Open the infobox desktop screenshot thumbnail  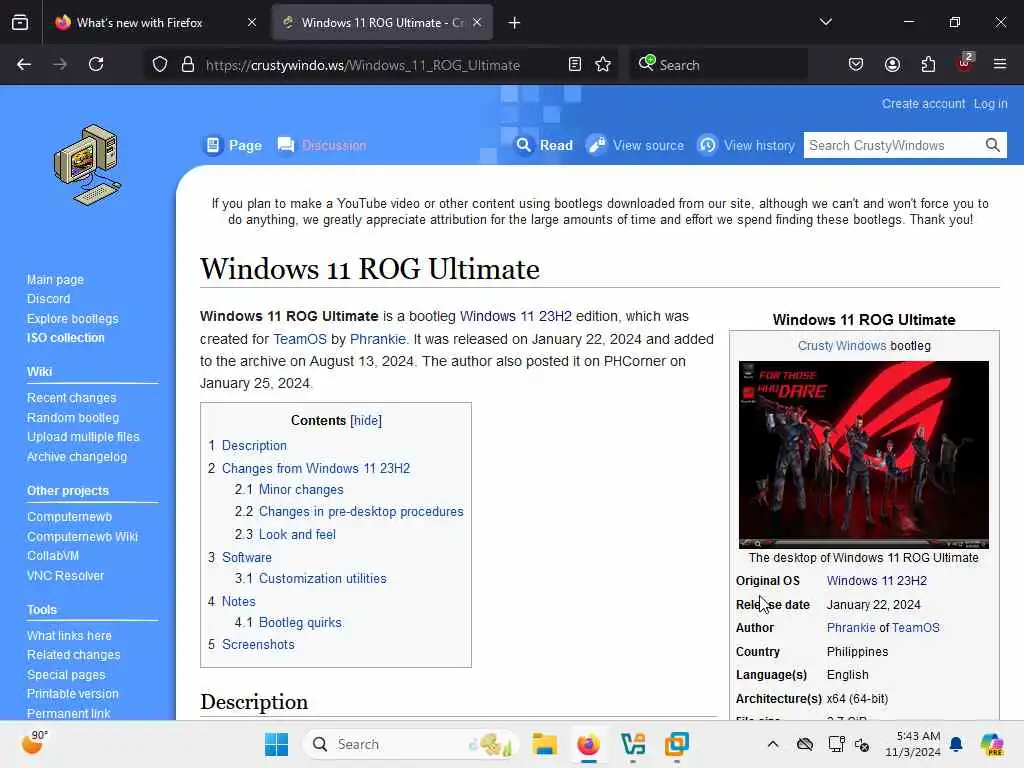[863, 455]
